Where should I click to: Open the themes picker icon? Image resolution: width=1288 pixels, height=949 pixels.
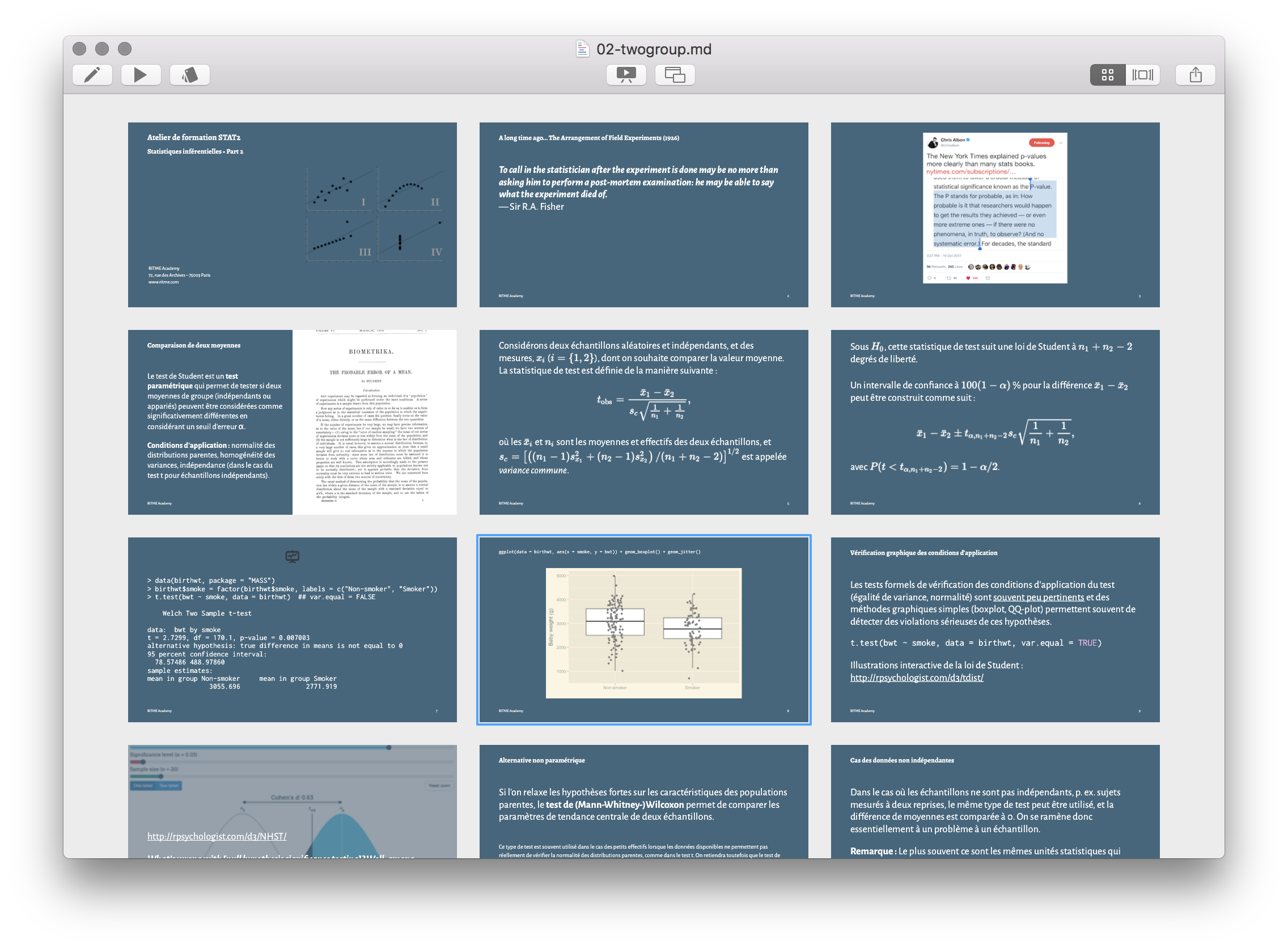(x=189, y=75)
